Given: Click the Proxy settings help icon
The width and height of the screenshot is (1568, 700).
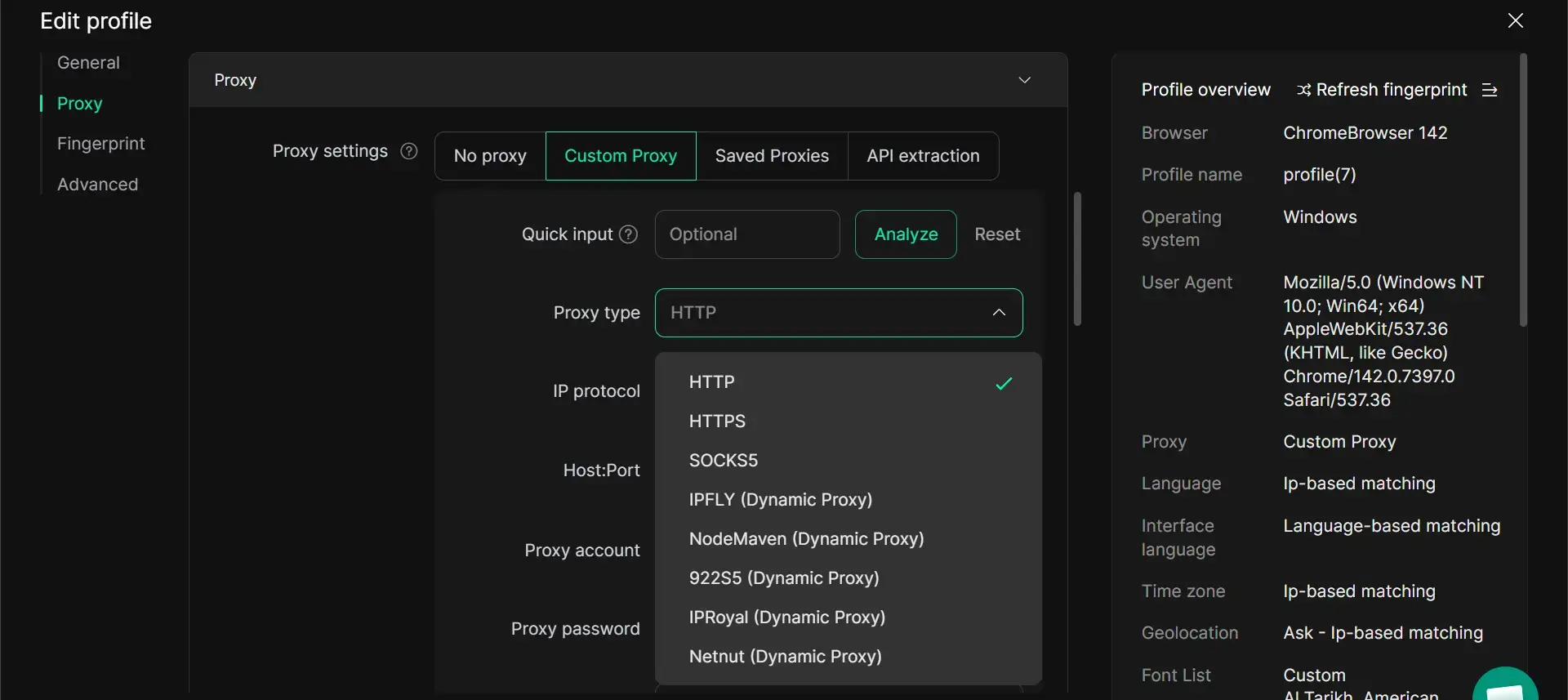Looking at the screenshot, I should point(409,152).
